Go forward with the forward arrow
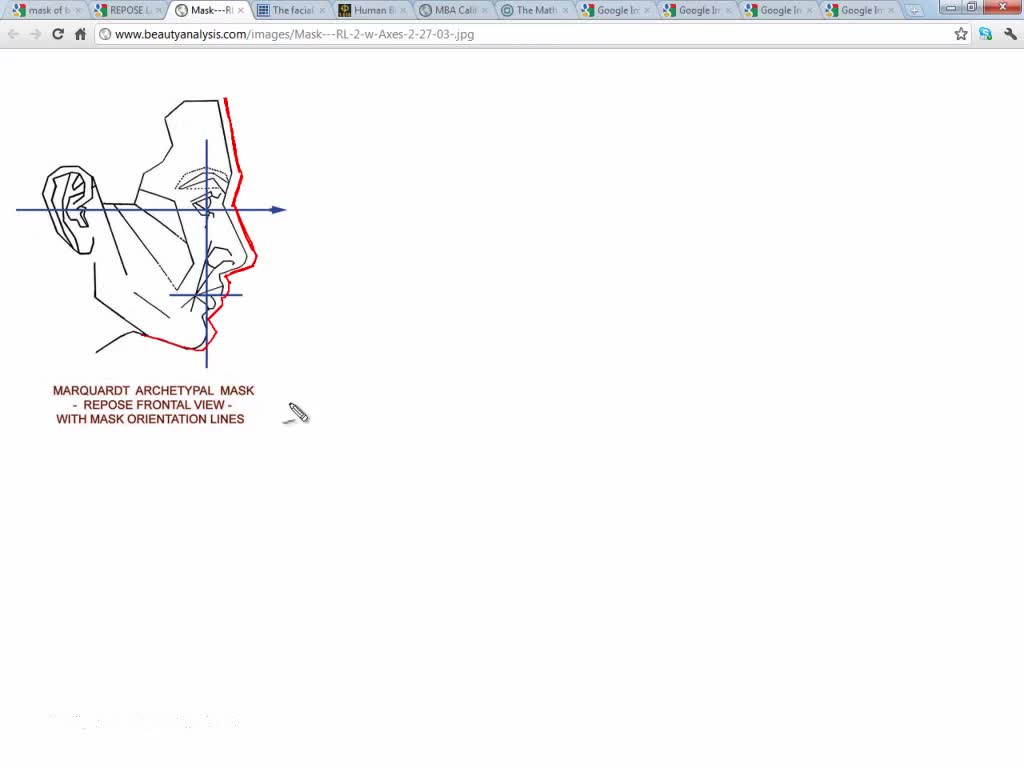 [x=36, y=34]
